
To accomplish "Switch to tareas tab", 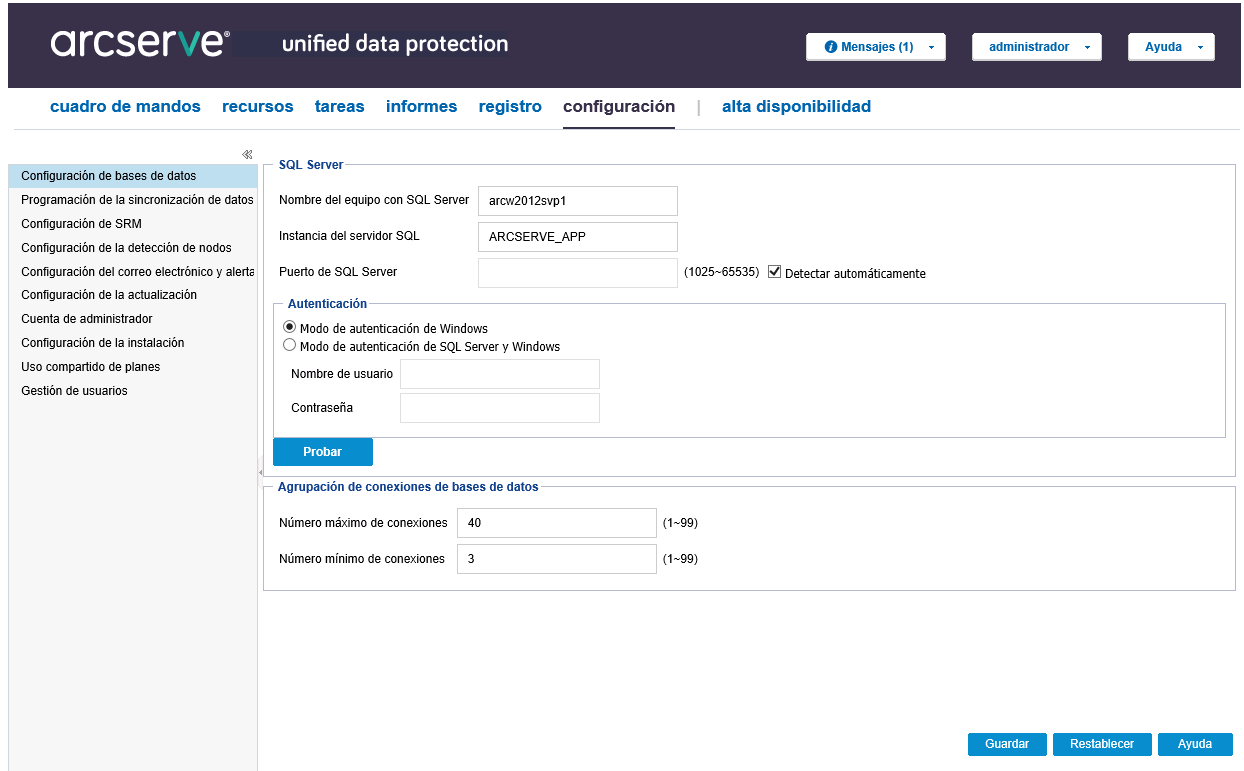I will pos(340,106).
